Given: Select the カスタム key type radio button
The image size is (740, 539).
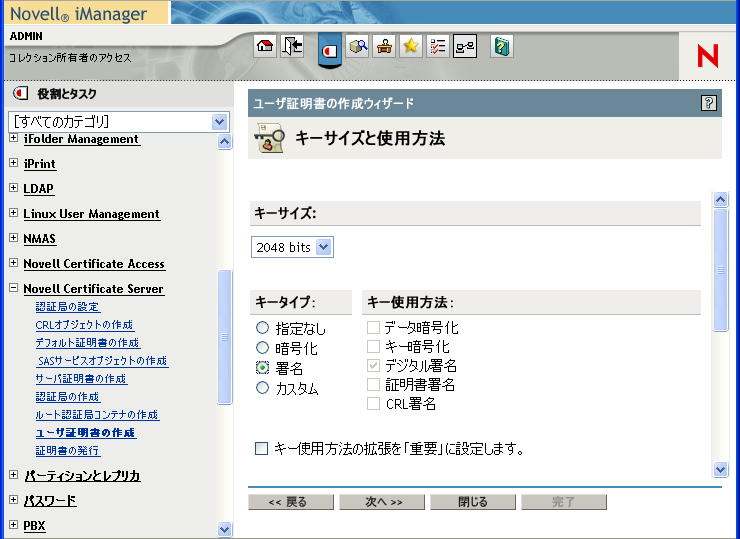Looking at the screenshot, I should click(x=262, y=387).
